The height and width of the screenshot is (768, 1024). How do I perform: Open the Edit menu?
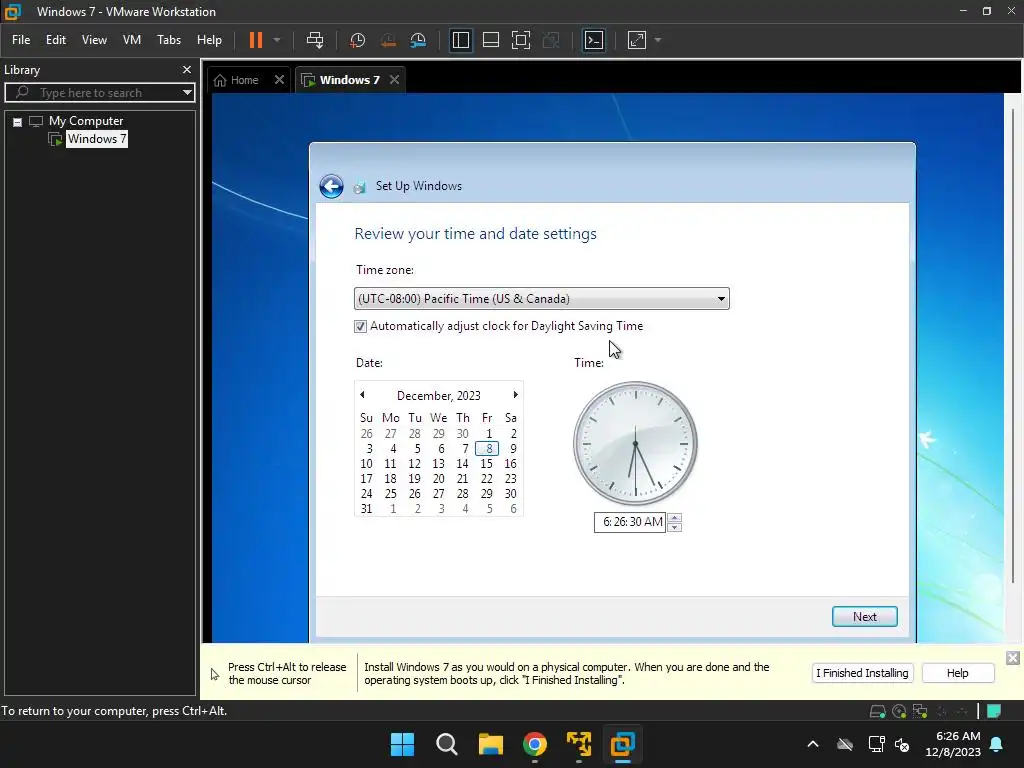[x=56, y=40]
